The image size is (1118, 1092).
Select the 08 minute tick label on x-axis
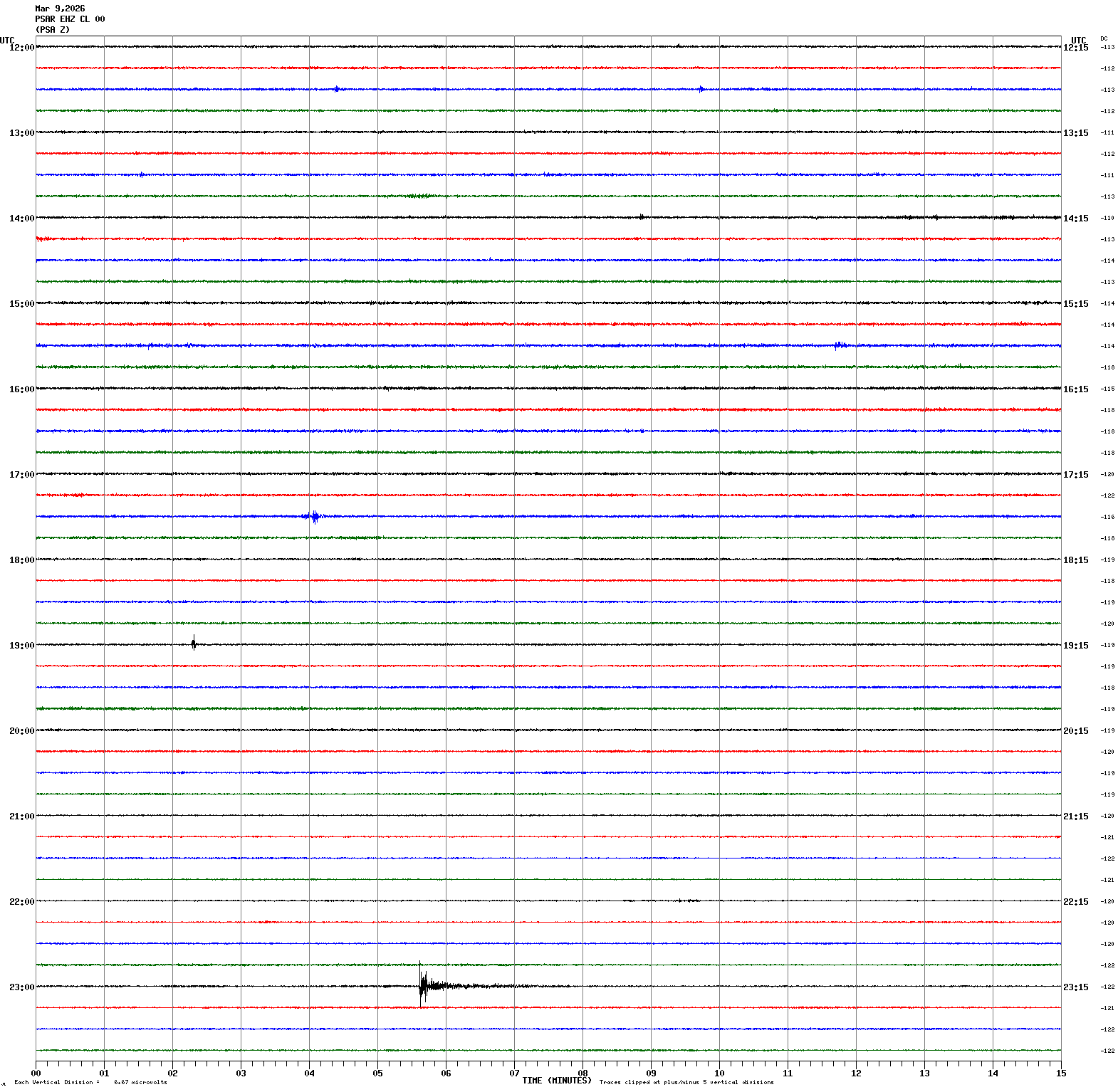582,1073
